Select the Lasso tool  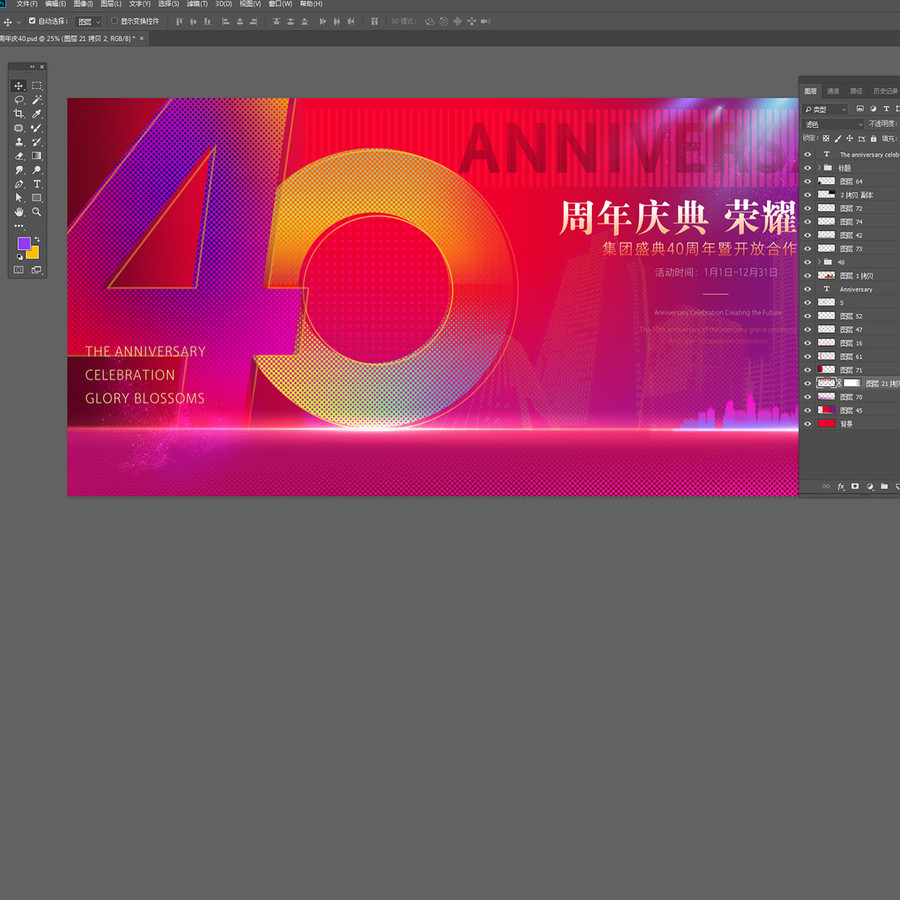click(18, 100)
